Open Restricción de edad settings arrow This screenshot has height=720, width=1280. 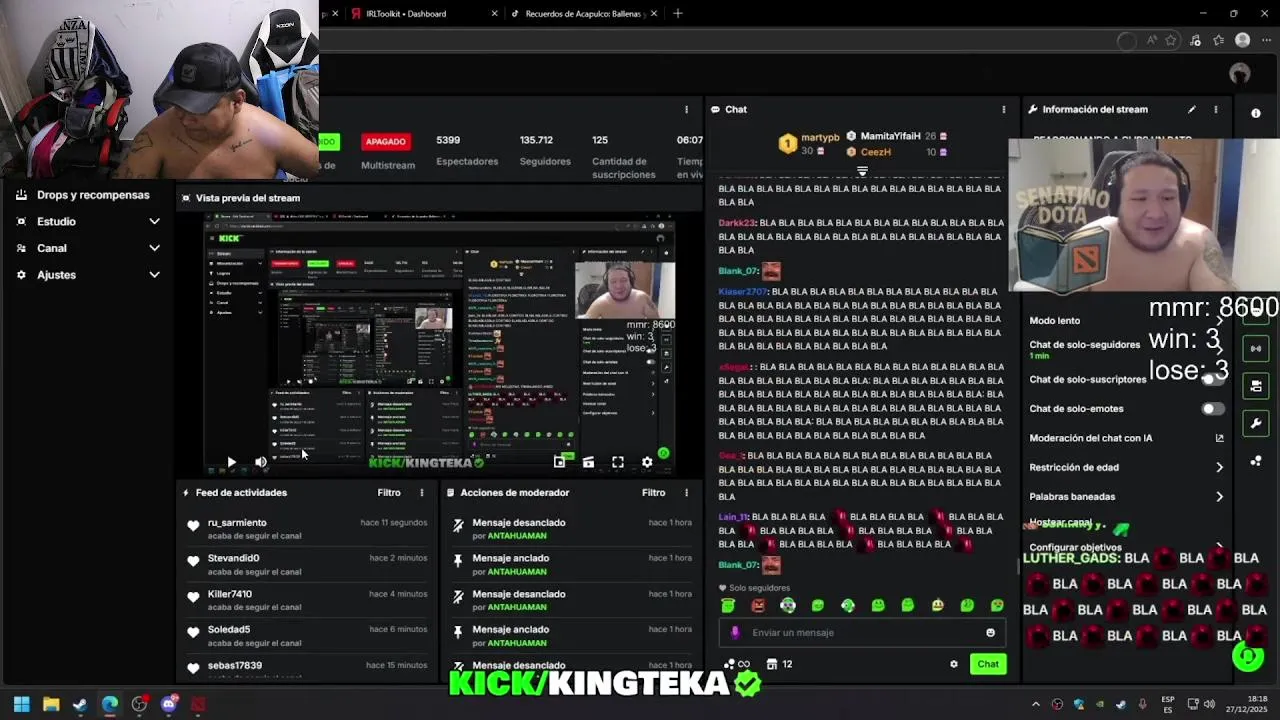[x=1219, y=467]
